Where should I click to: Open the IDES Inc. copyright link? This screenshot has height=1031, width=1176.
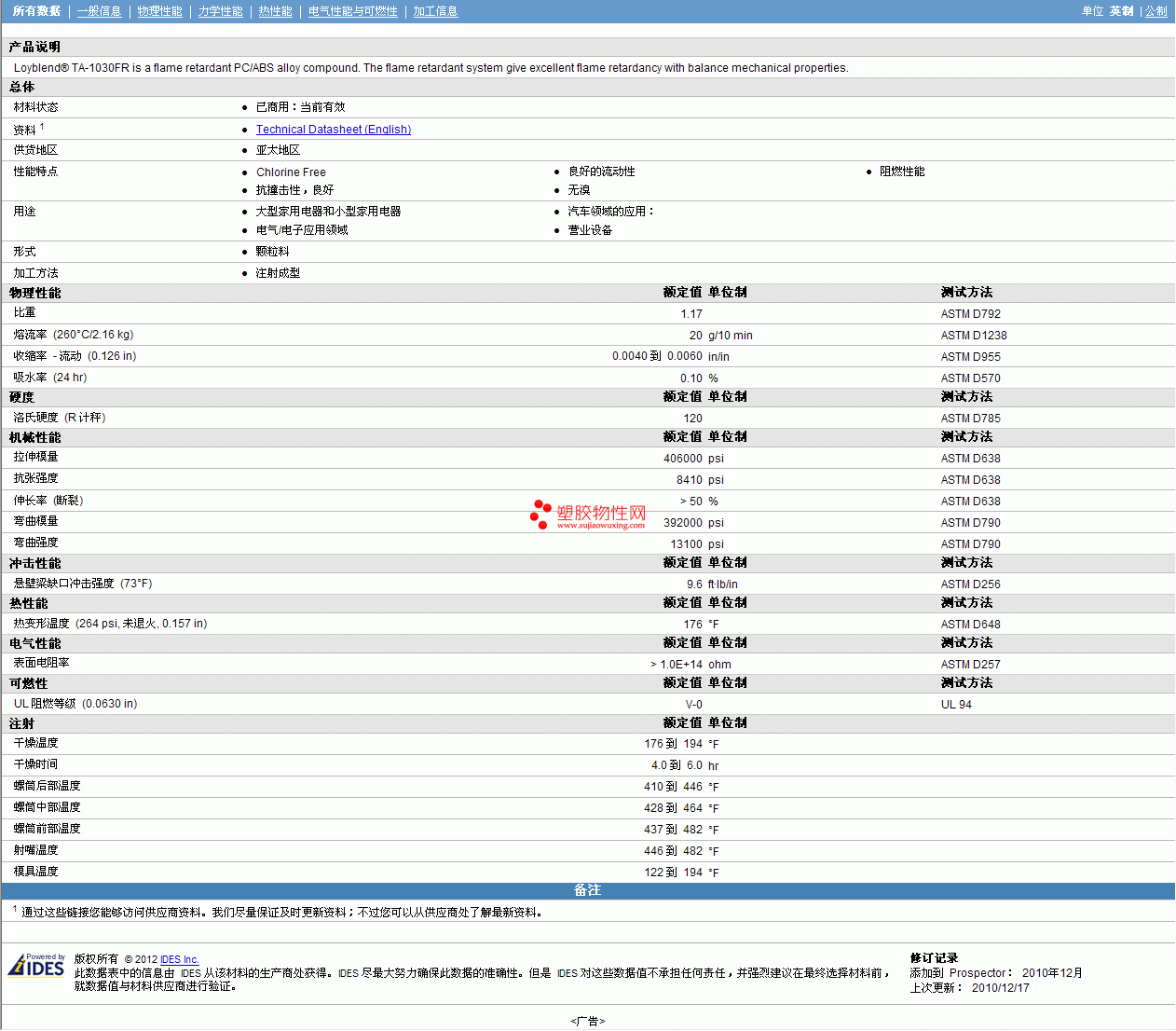[179, 959]
